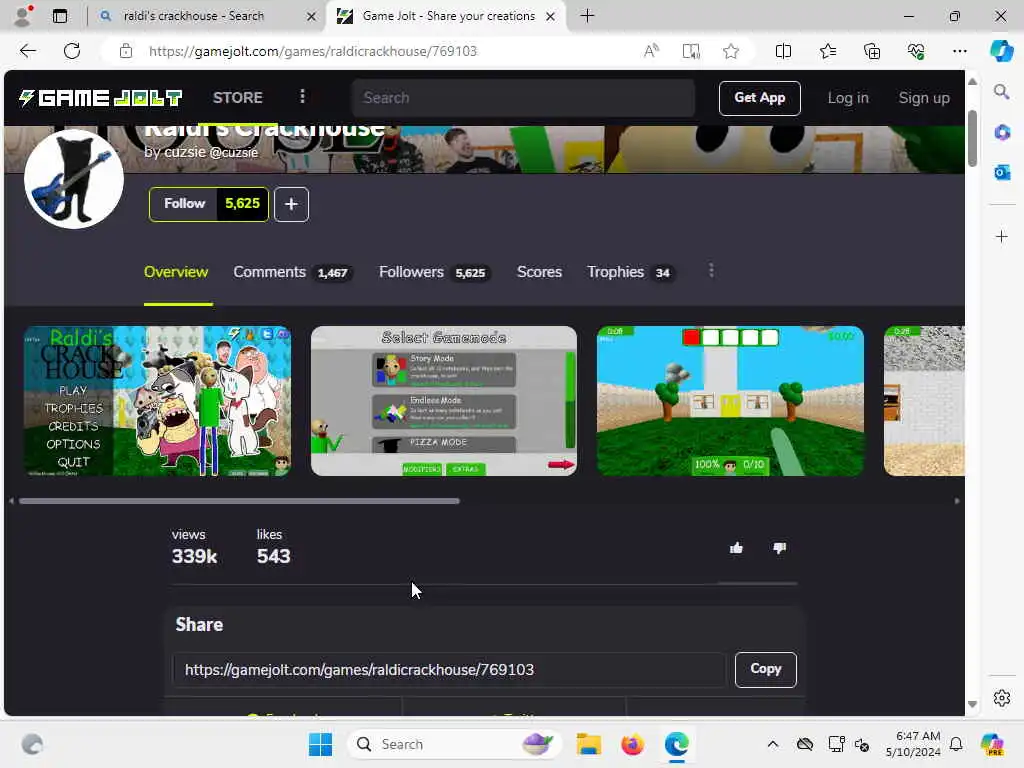
Task: Open the Windows Start menu
Action: [x=320, y=744]
